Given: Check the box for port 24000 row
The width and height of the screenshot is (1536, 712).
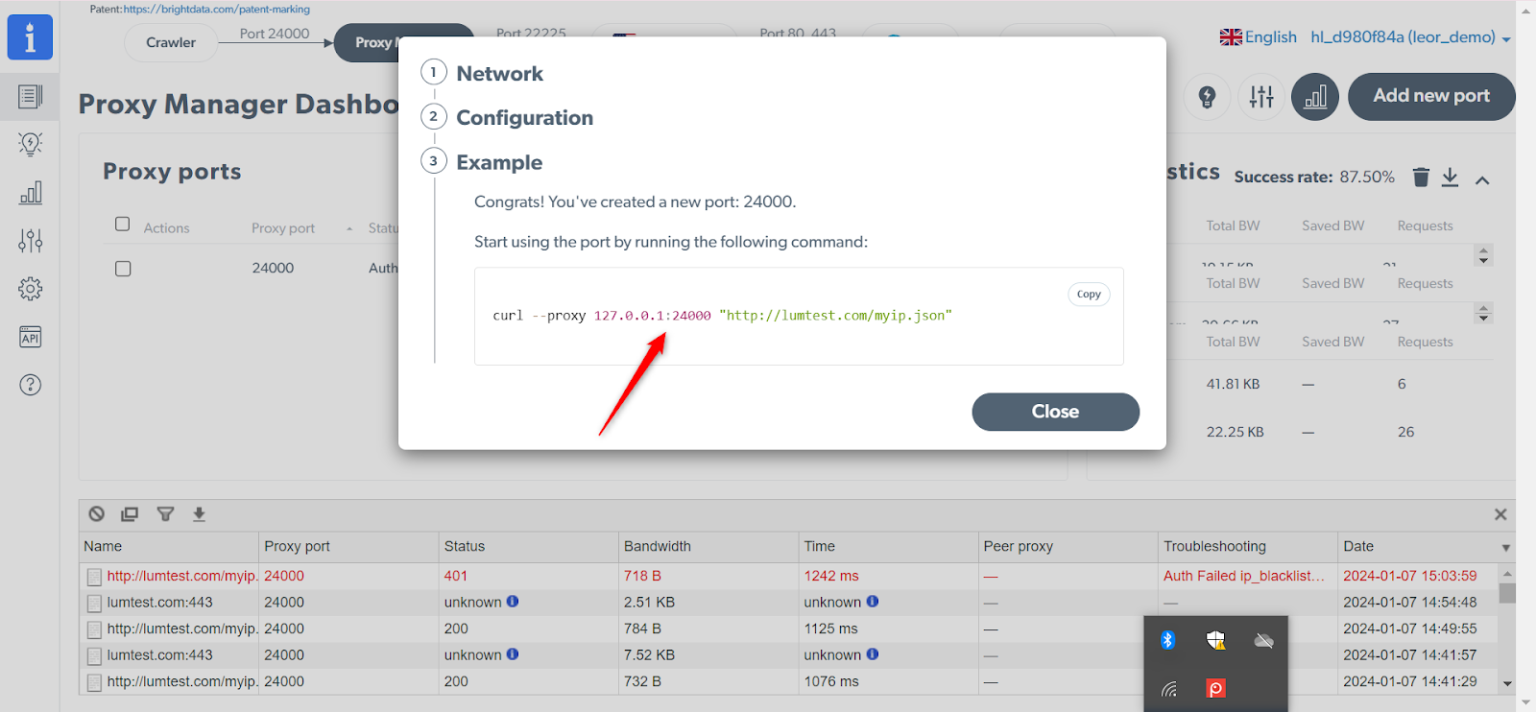Looking at the screenshot, I should coord(122,269).
